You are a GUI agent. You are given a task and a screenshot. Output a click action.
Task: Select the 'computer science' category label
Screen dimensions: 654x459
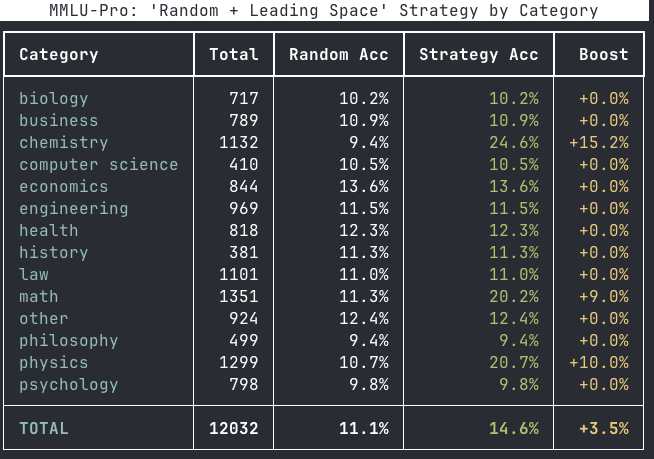(x=98, y=164)
